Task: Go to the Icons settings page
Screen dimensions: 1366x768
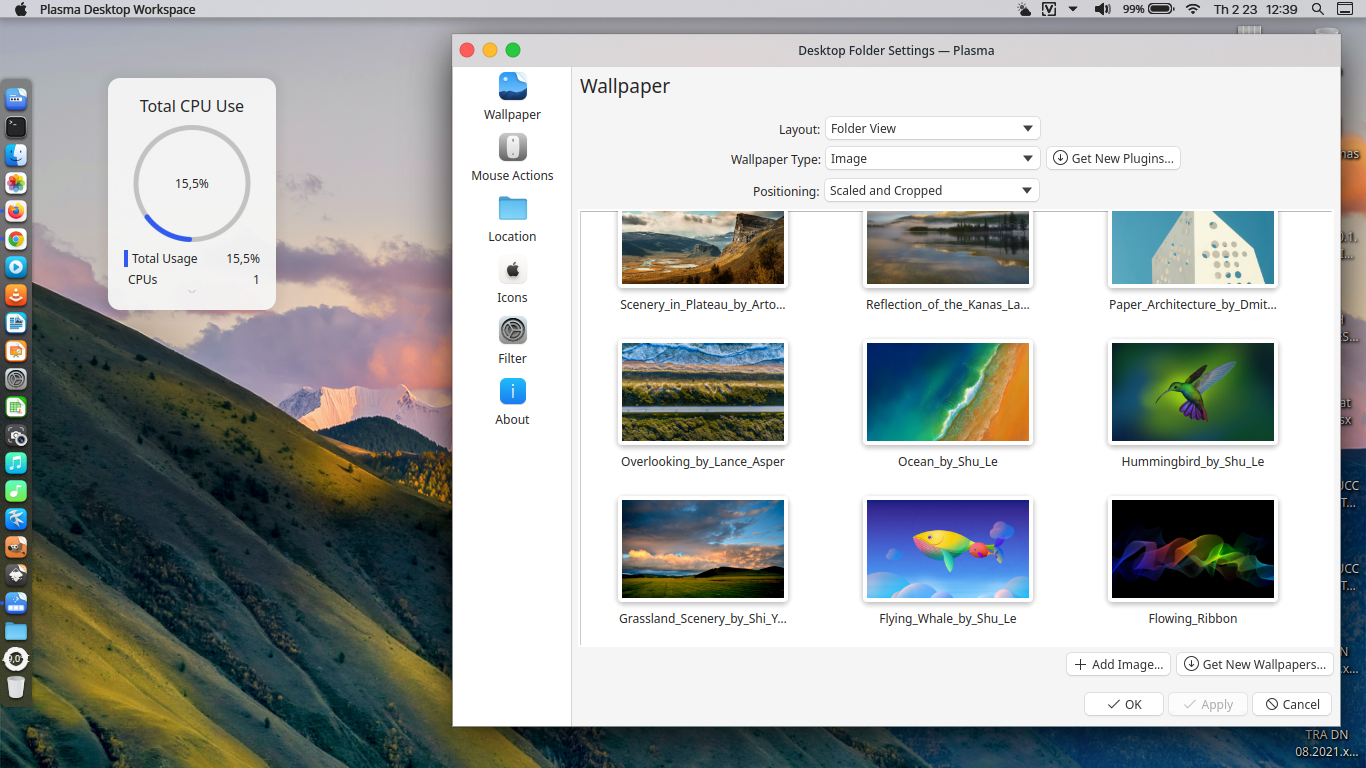Action: (x=512, y=280)
